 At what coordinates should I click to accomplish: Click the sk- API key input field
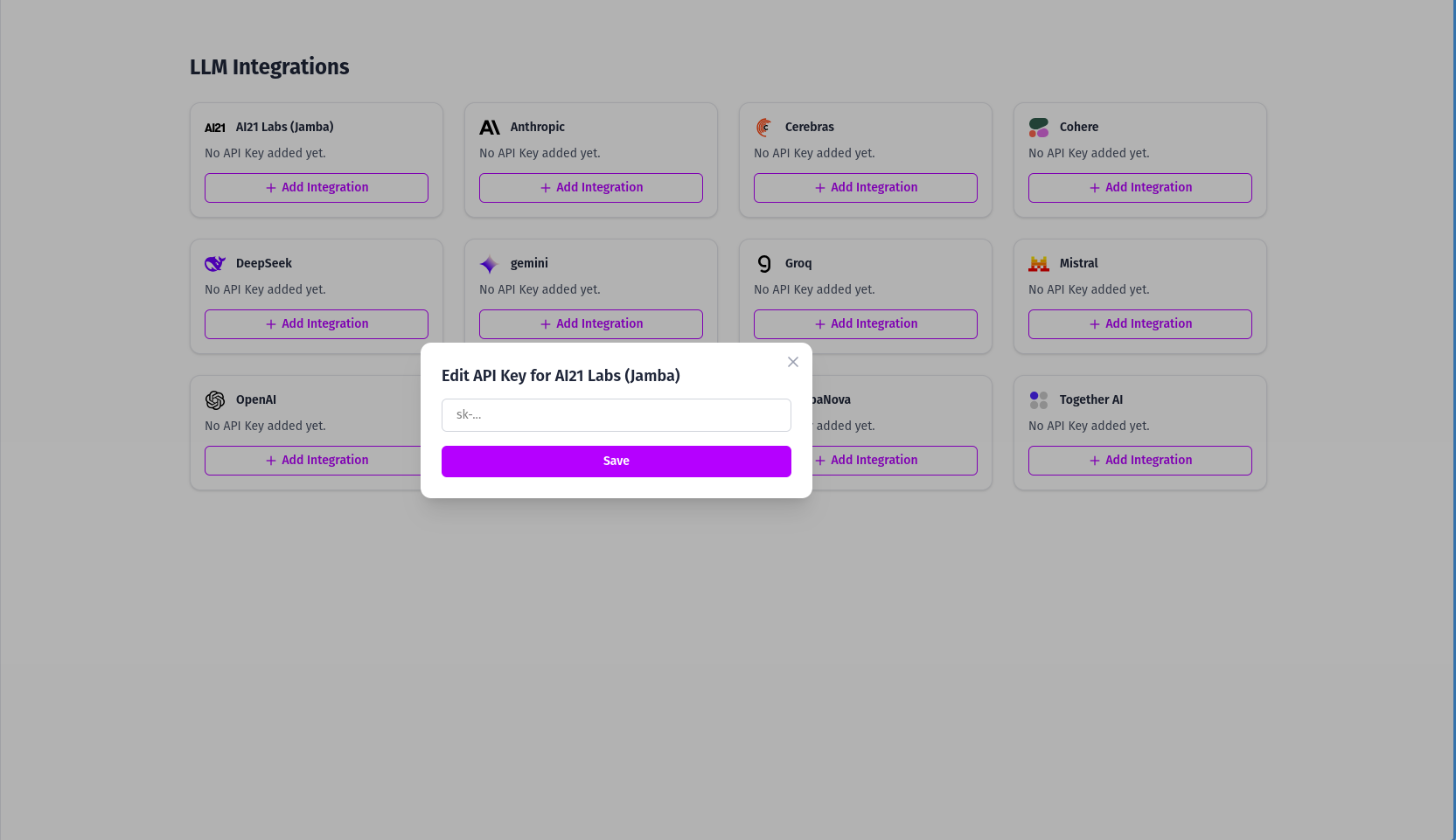[616, 414]
